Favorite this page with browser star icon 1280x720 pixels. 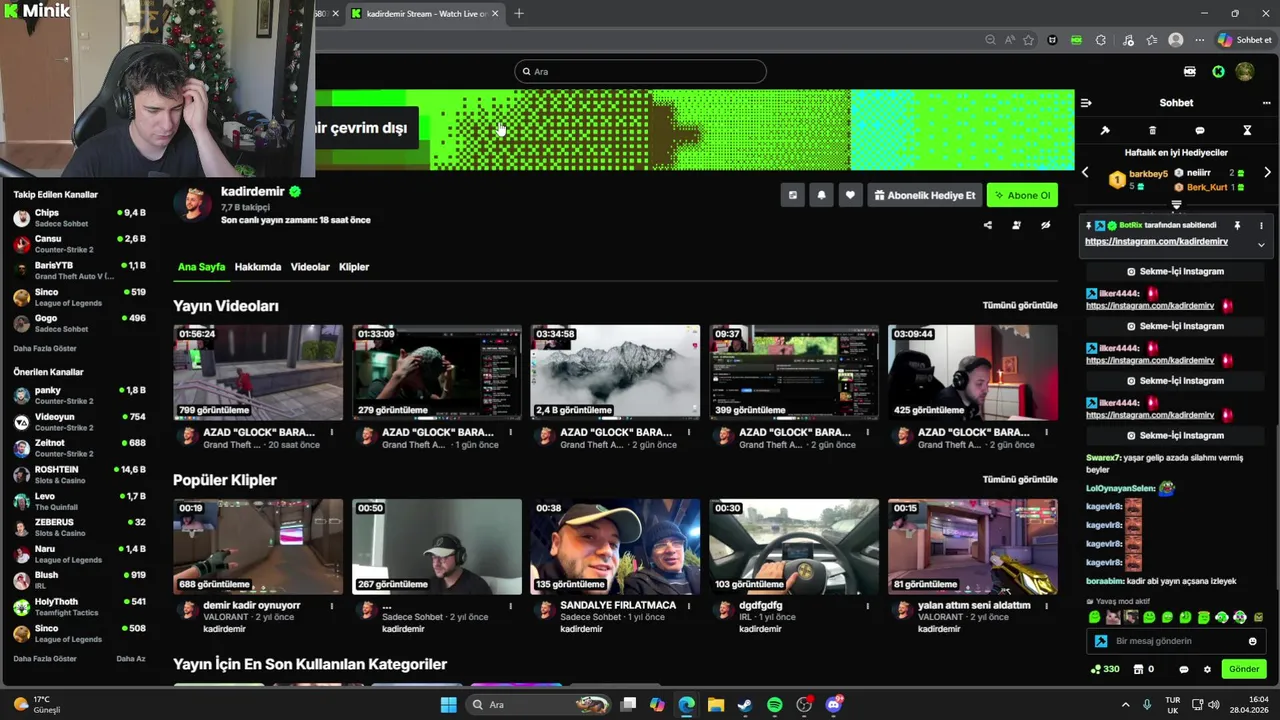coord(1028,40)
